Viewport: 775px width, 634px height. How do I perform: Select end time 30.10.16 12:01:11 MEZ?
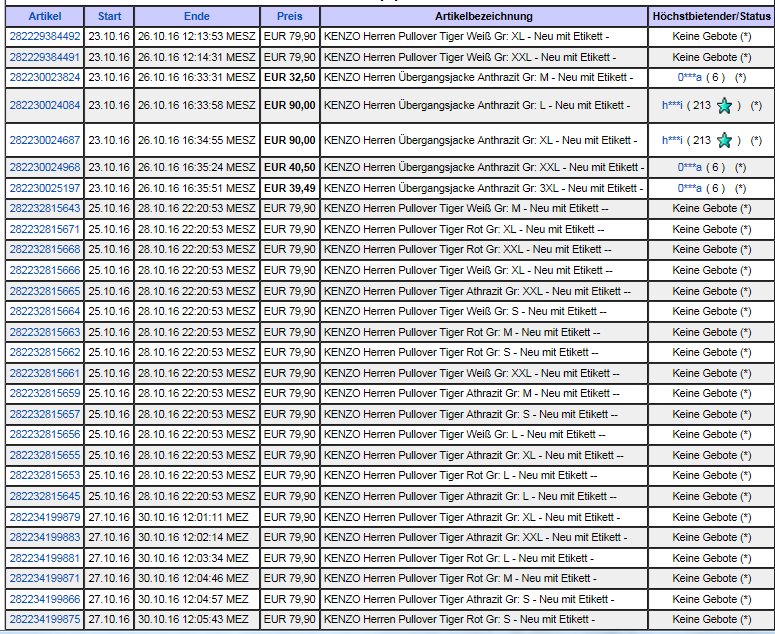(x=193, y=517)
